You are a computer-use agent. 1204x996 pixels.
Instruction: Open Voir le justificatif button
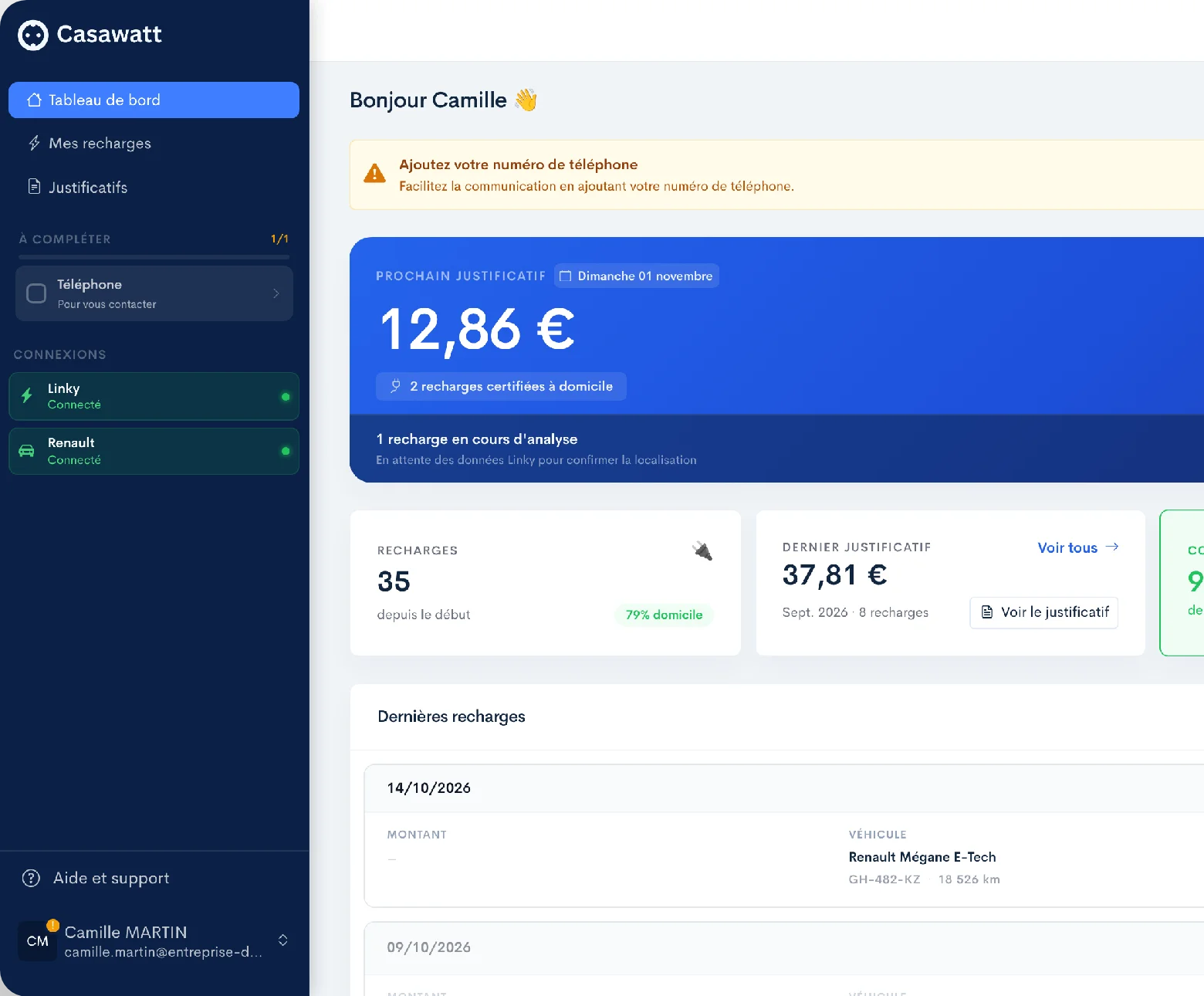[x=1044, y=612]
